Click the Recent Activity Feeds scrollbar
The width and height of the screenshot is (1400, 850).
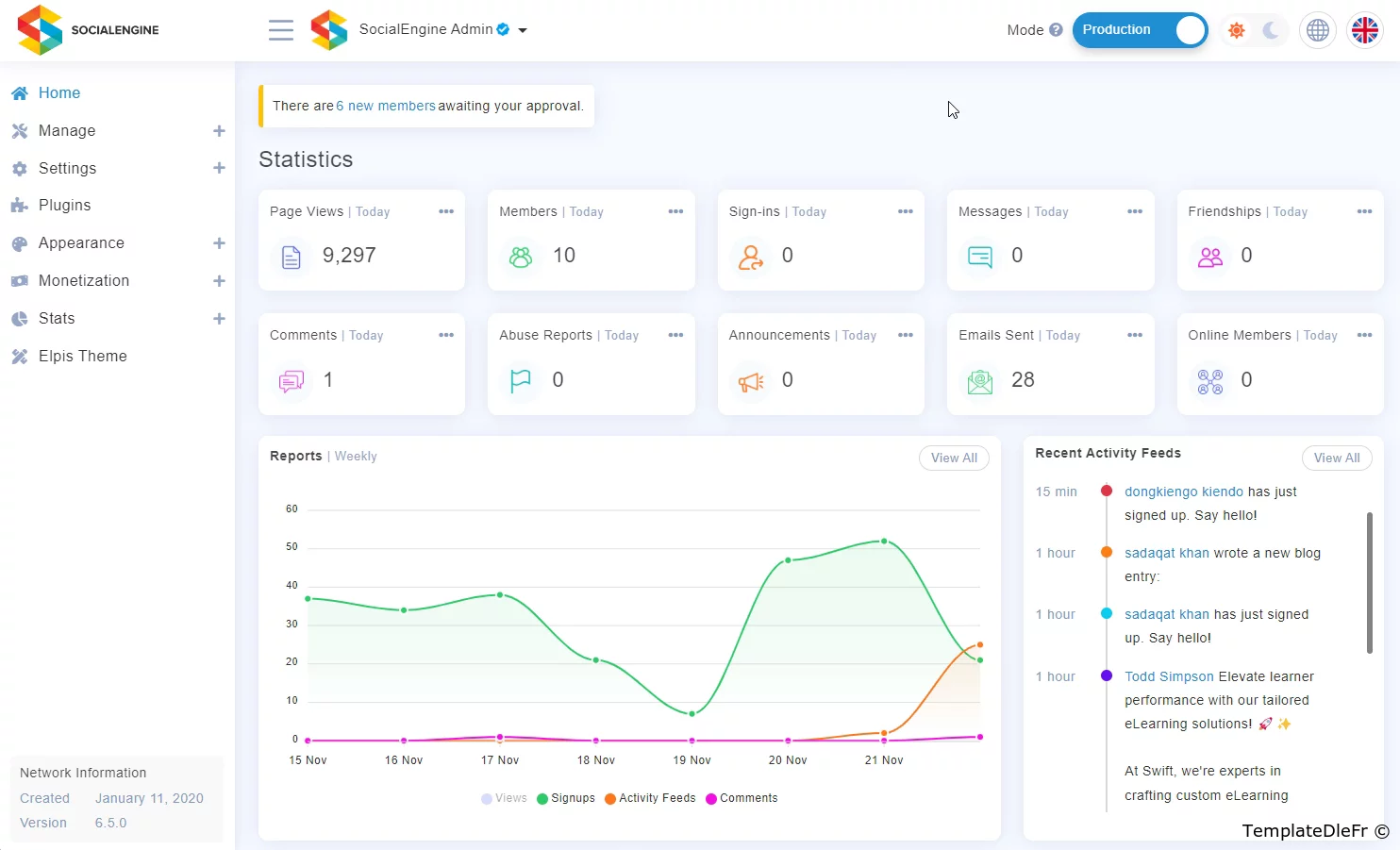tap(1369, 582)
